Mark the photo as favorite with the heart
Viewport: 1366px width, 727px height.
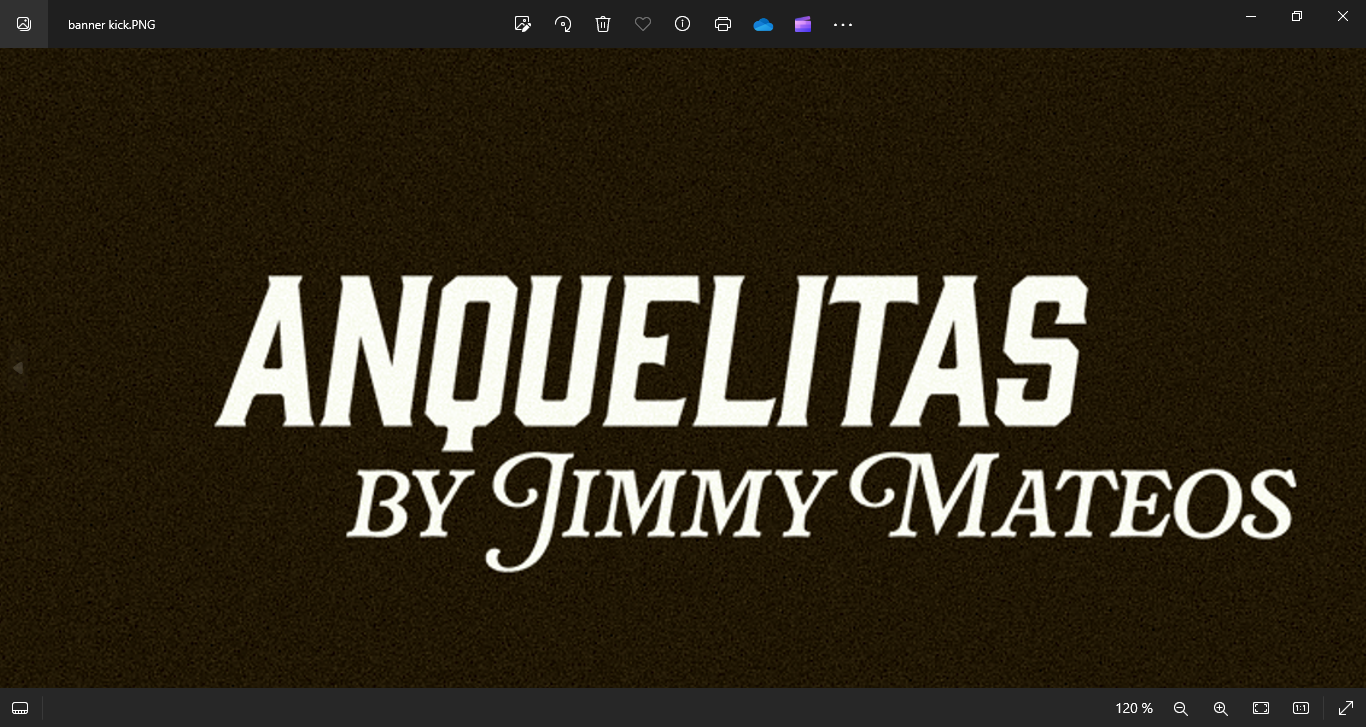click(643, 24)
